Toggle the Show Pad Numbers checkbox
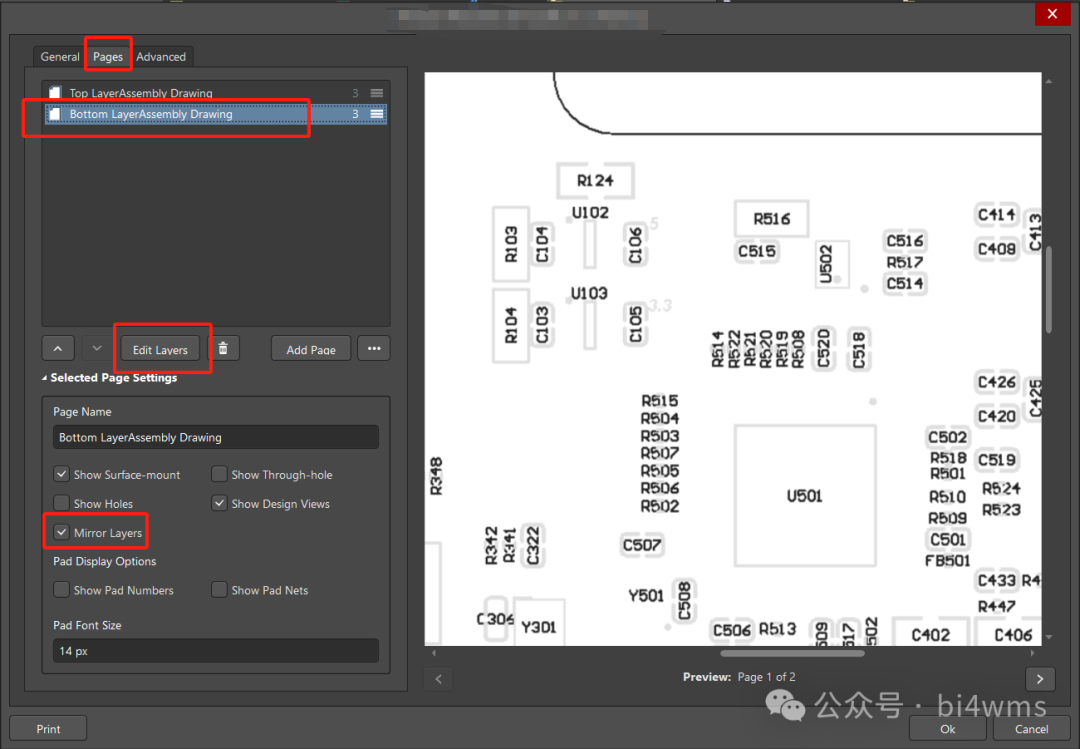Screen dimensions: 1080x749 [x=62, y=590]
